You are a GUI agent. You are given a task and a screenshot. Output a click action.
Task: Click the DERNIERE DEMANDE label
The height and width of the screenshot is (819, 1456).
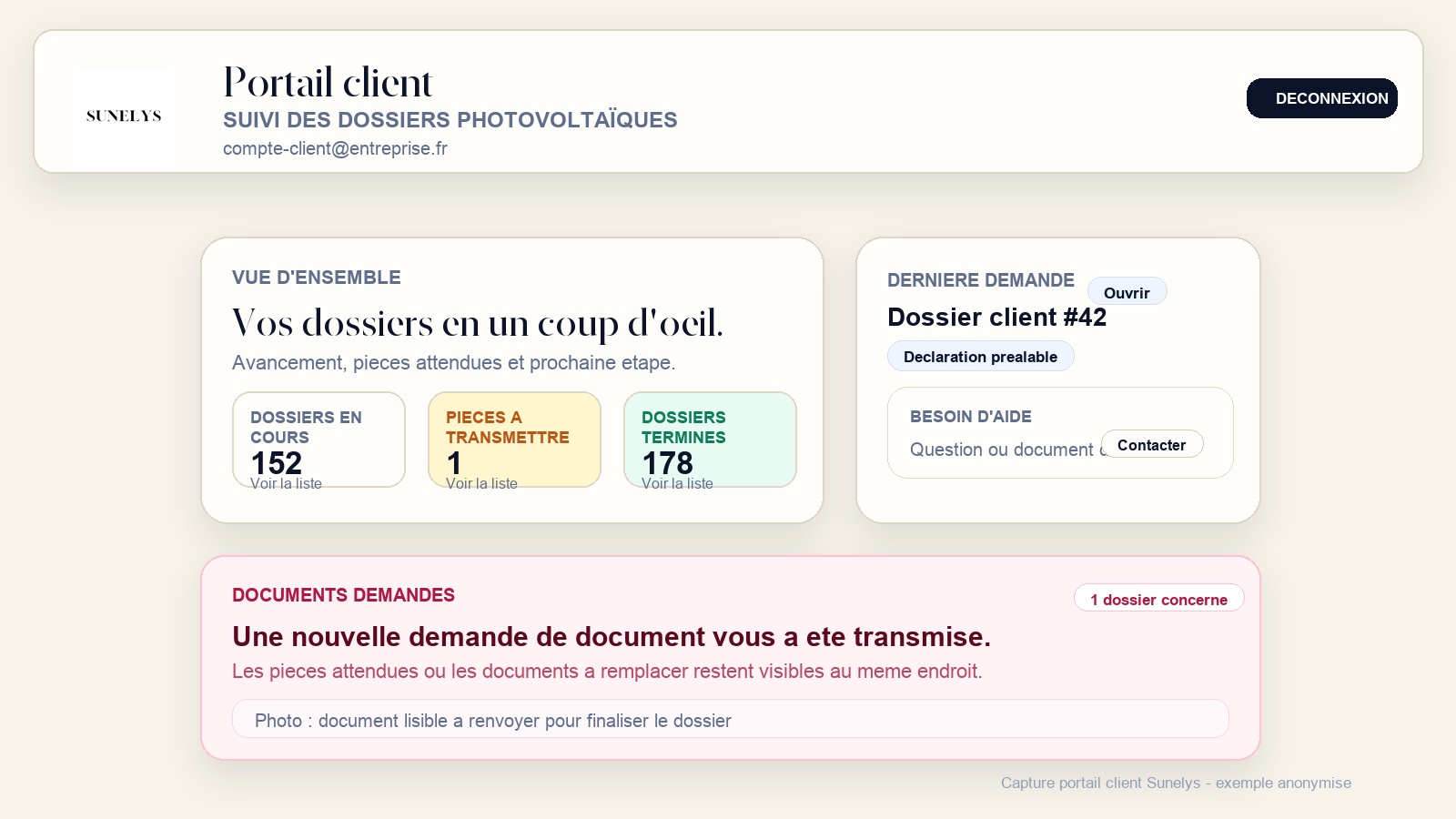click(x=980, y=280)
